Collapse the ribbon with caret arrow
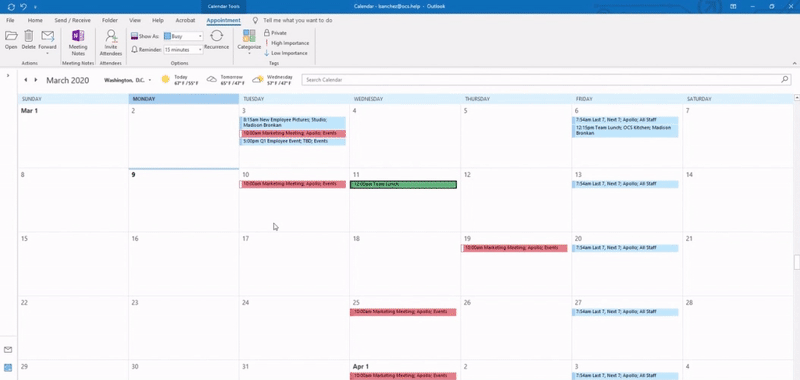Viewport: 800px width, 380px height. click(794, 63)
